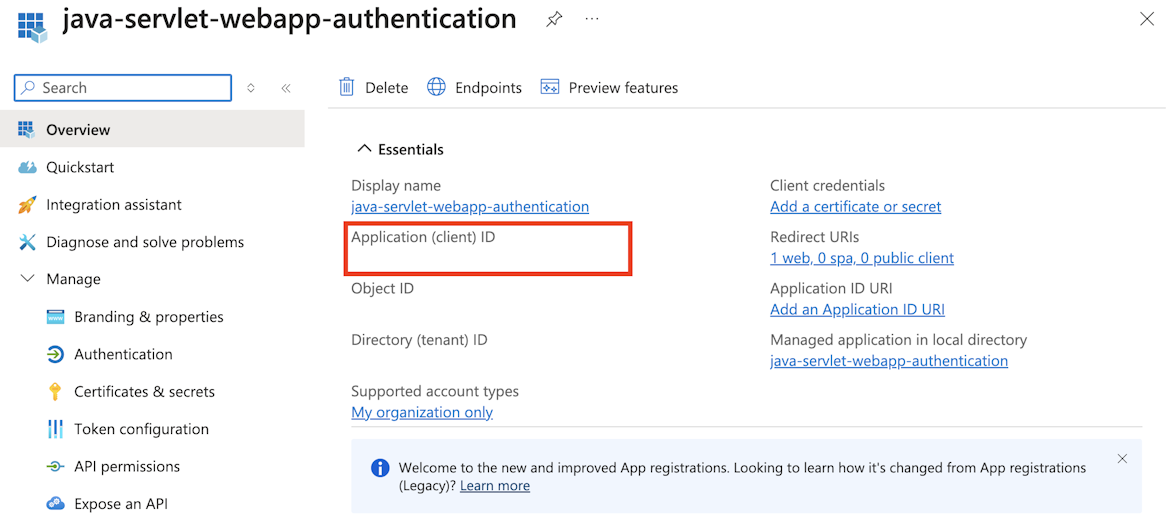The height and width of the screenshot is (517, 1166).
Task: Click the Learn more link in banner
Action: tap(495, 486)
